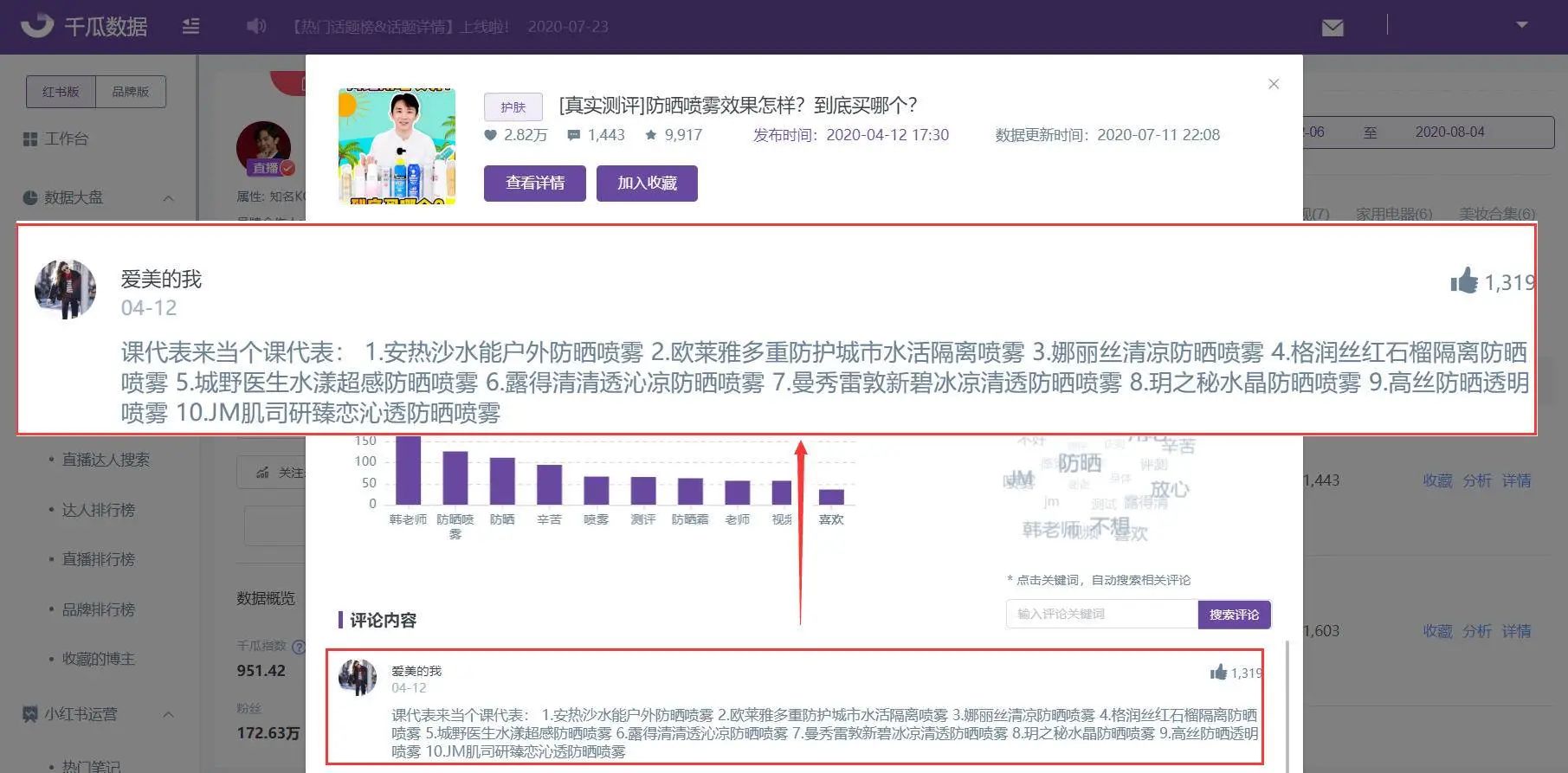Click the 搜索评论 button

point(1234,615)
